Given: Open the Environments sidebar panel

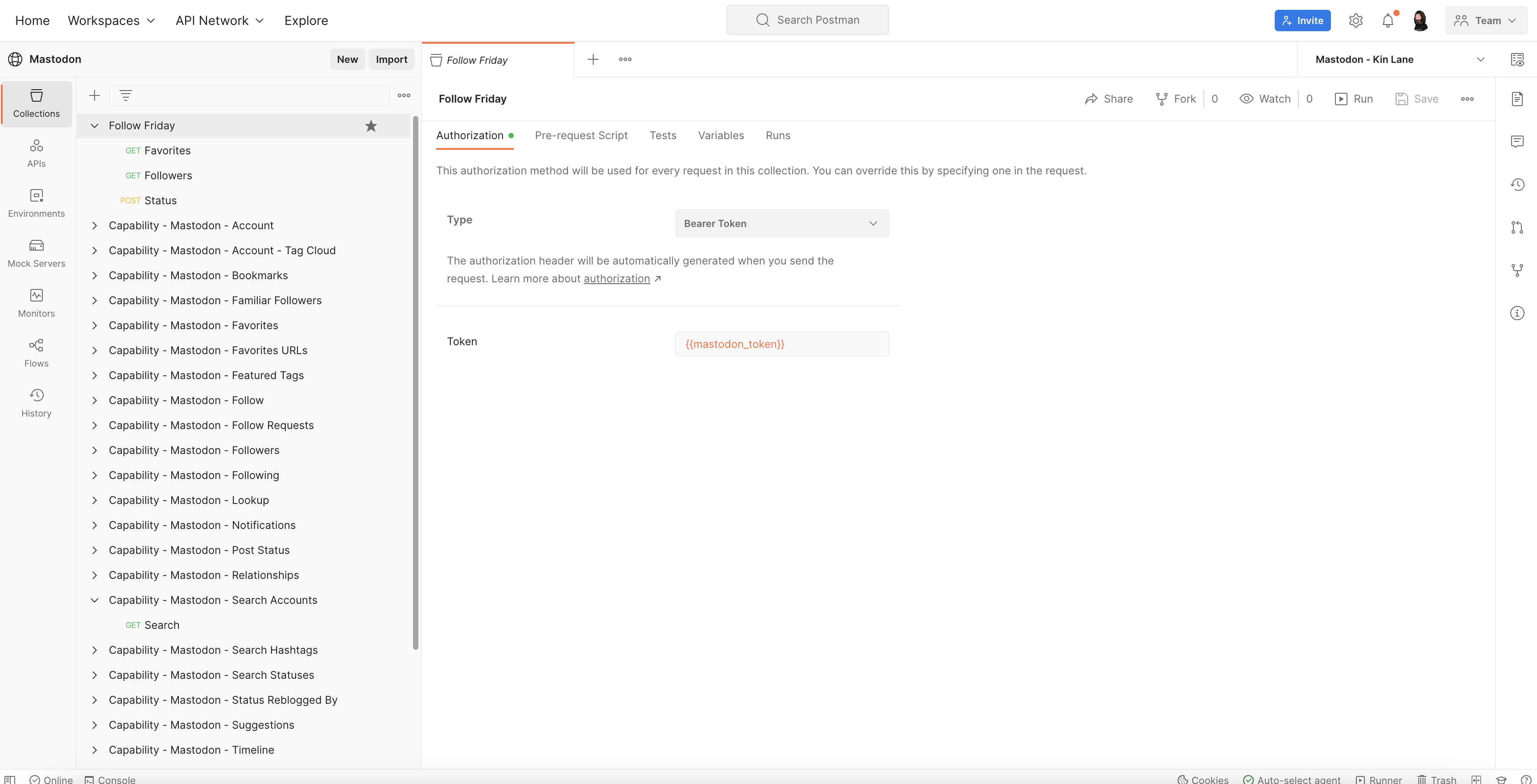Looking at the screenshot, I should pos(37,203).
